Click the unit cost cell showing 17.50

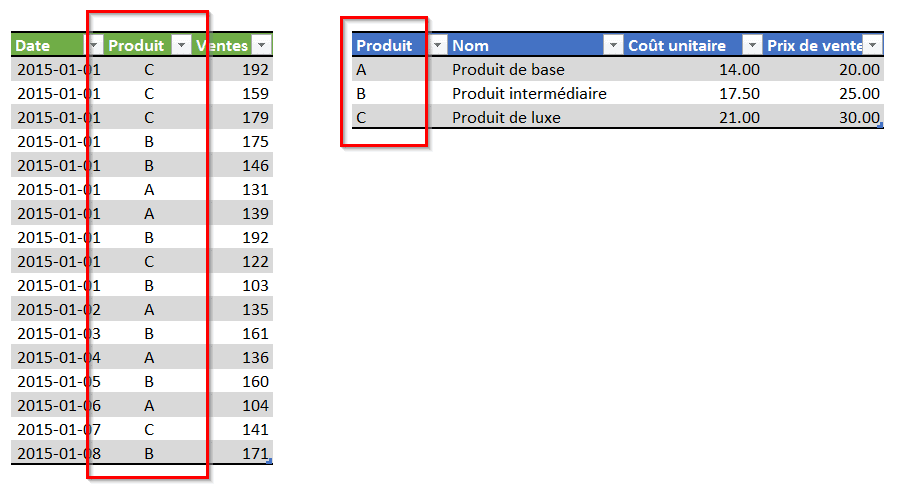point(739,94)
